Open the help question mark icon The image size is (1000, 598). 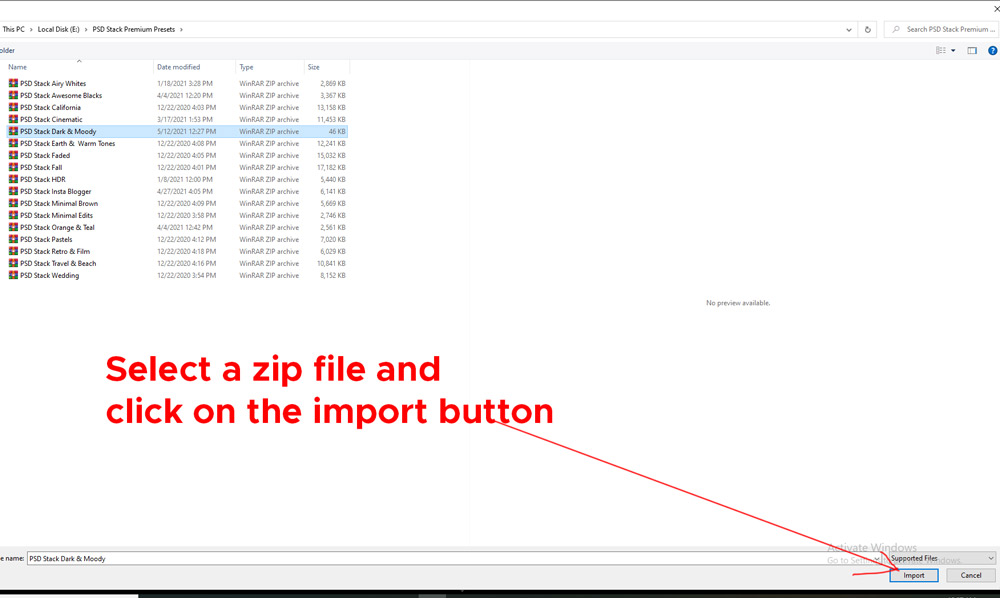992,50
